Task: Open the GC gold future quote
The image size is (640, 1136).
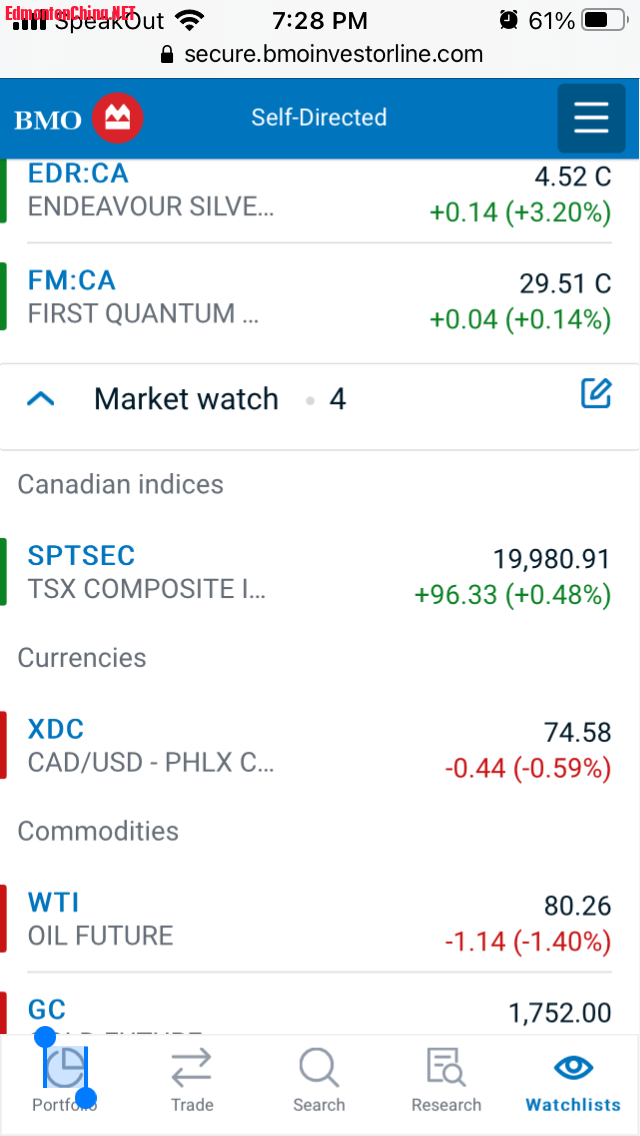Action: (47, 1009)
